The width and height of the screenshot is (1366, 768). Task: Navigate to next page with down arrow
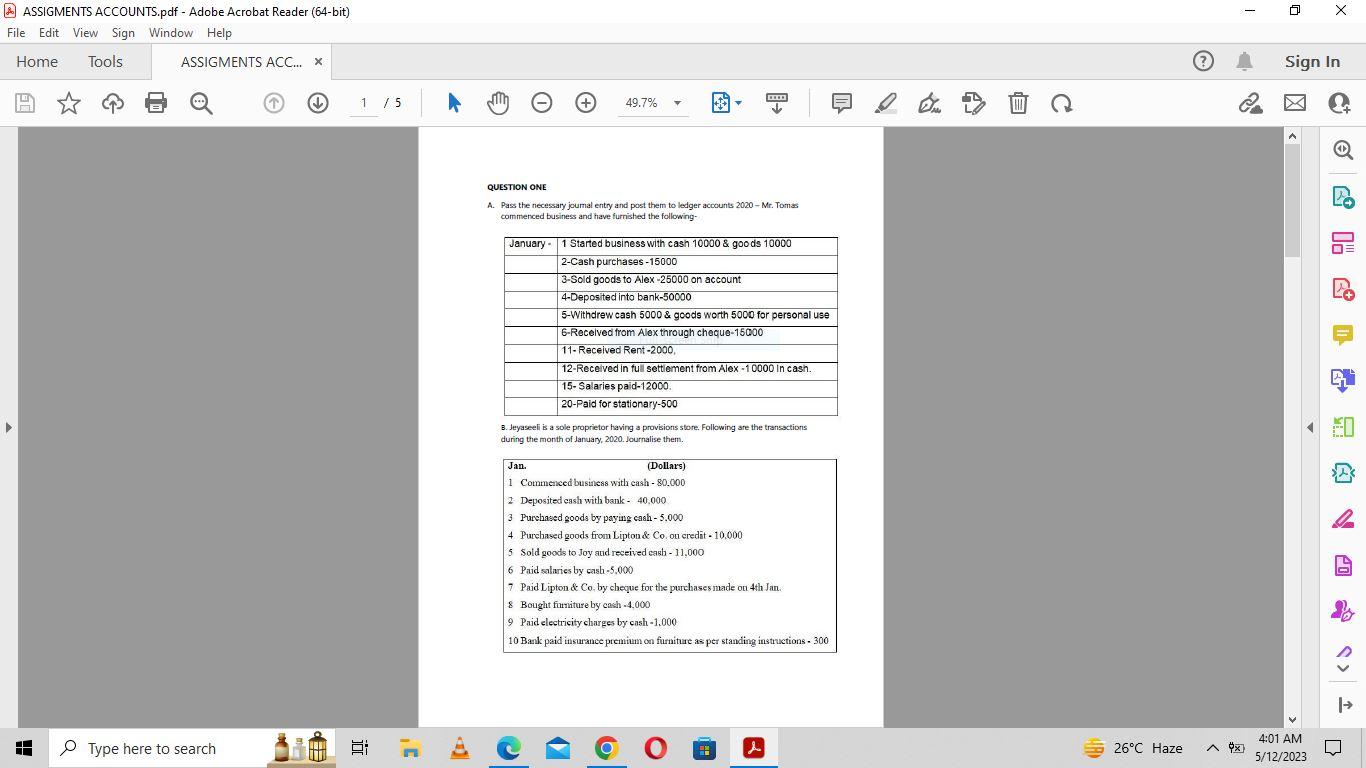click(x=317, y=103)
